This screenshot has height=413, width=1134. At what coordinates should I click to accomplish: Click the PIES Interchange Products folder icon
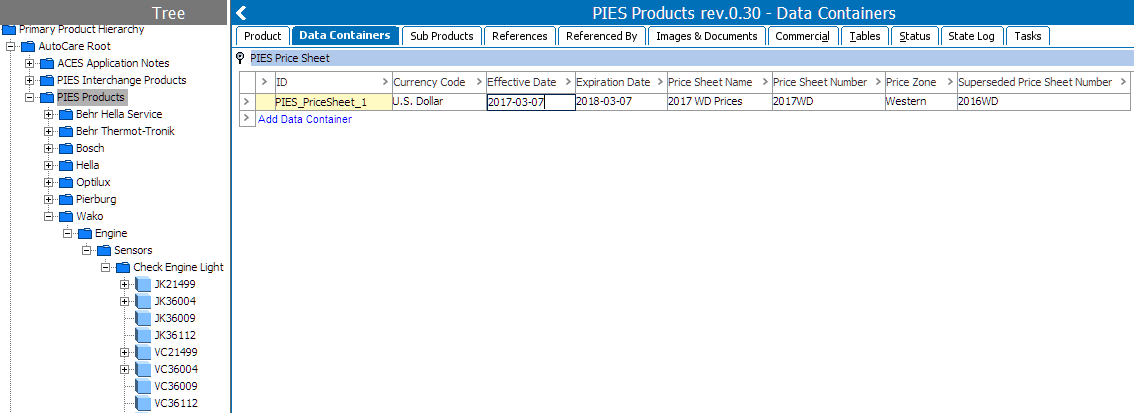point(47,80)
